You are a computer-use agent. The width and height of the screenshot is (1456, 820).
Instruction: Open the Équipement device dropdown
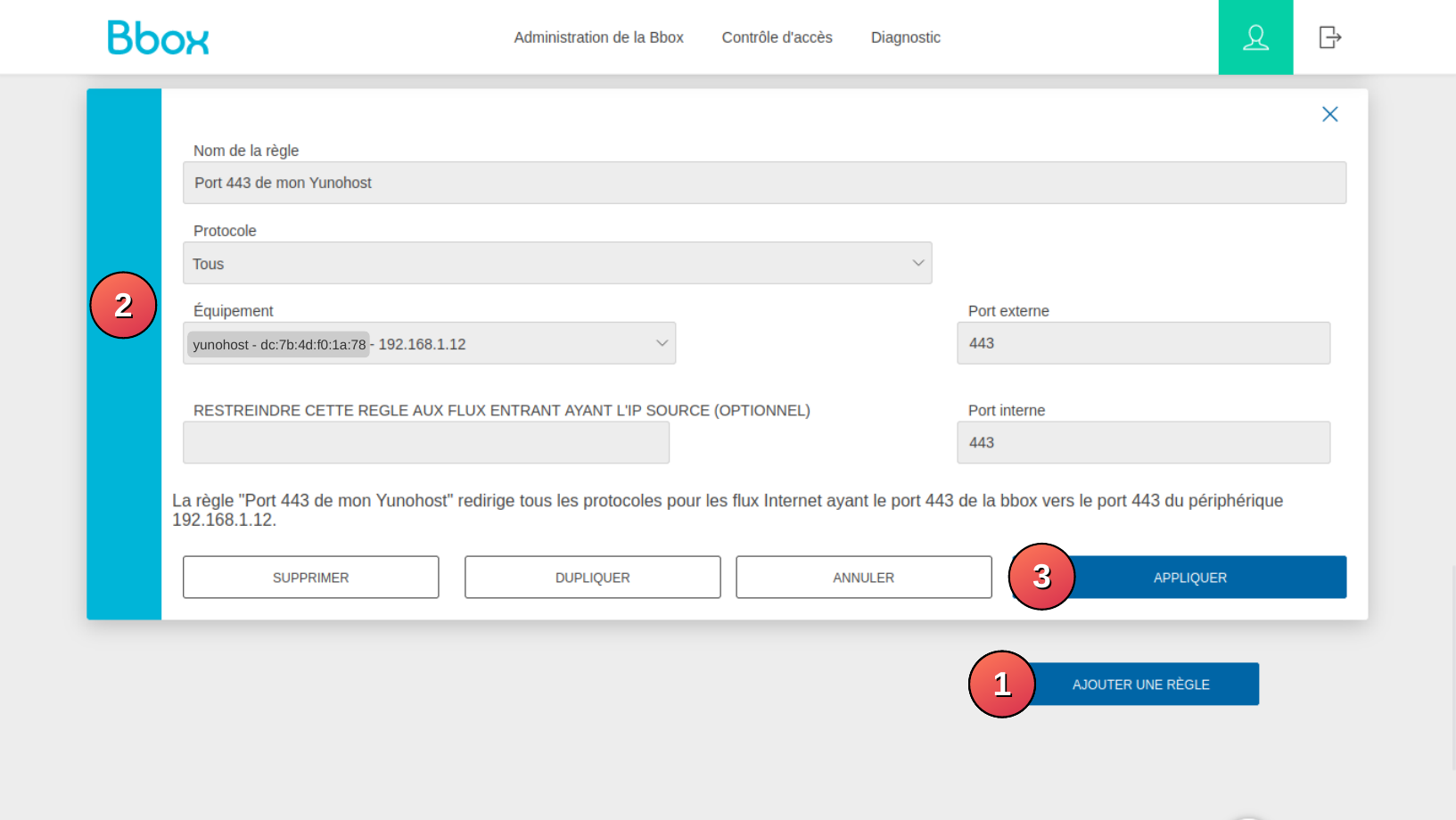428,343
